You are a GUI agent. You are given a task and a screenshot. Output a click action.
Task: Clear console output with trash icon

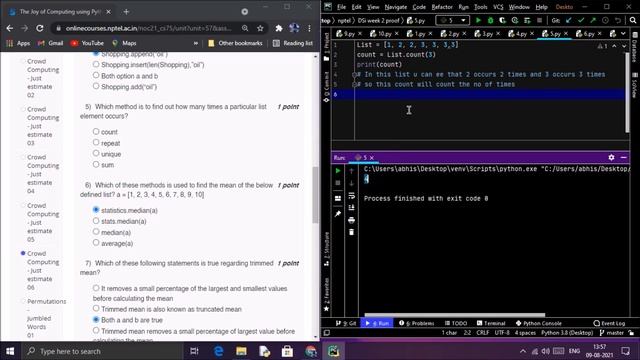point(351,232)
